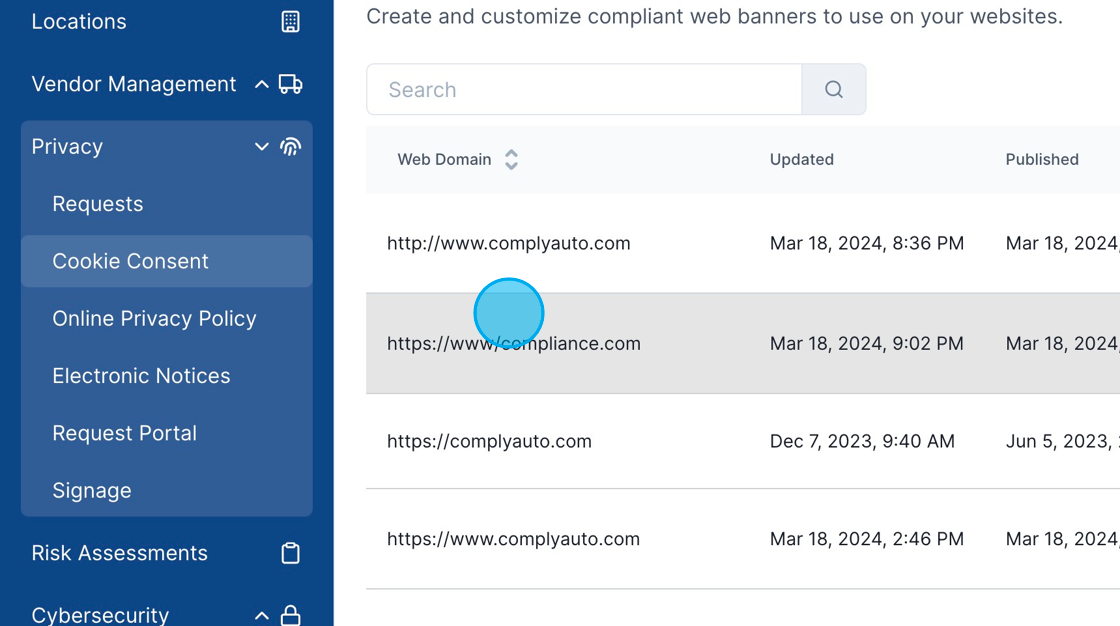This screenshot has height=626, width=1120.
Task: Focus the Search input field
Action: (584, 89)
